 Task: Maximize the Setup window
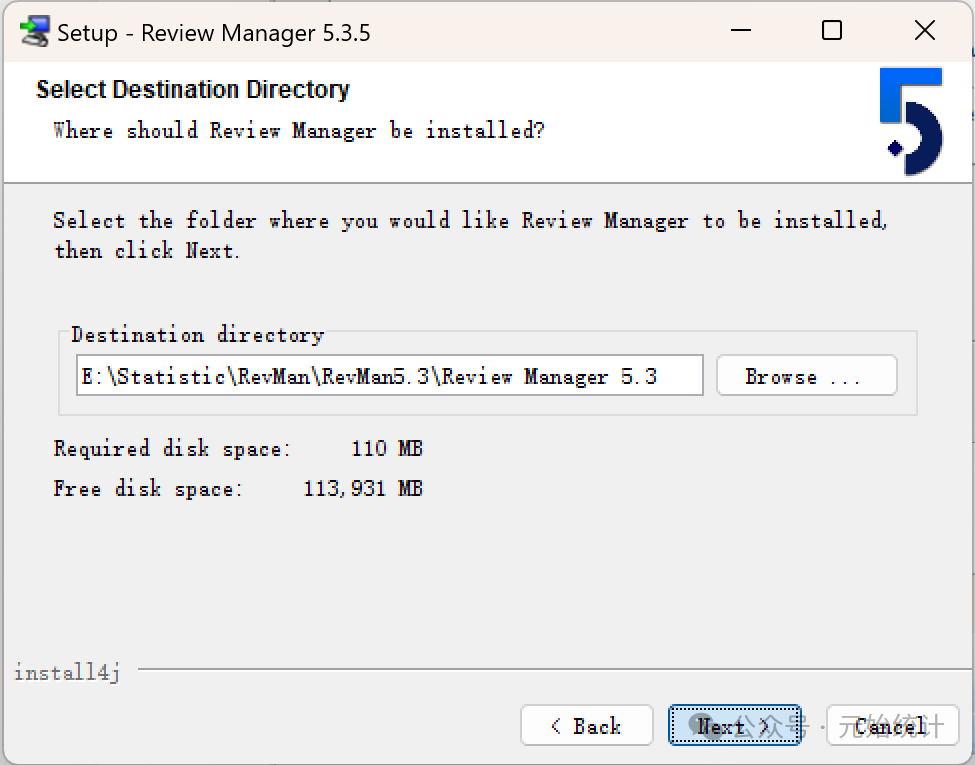point(832,31)
